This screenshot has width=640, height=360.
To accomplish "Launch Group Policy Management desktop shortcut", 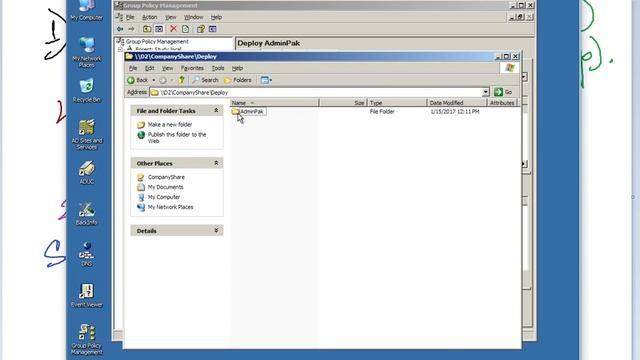I will [87, 340].
